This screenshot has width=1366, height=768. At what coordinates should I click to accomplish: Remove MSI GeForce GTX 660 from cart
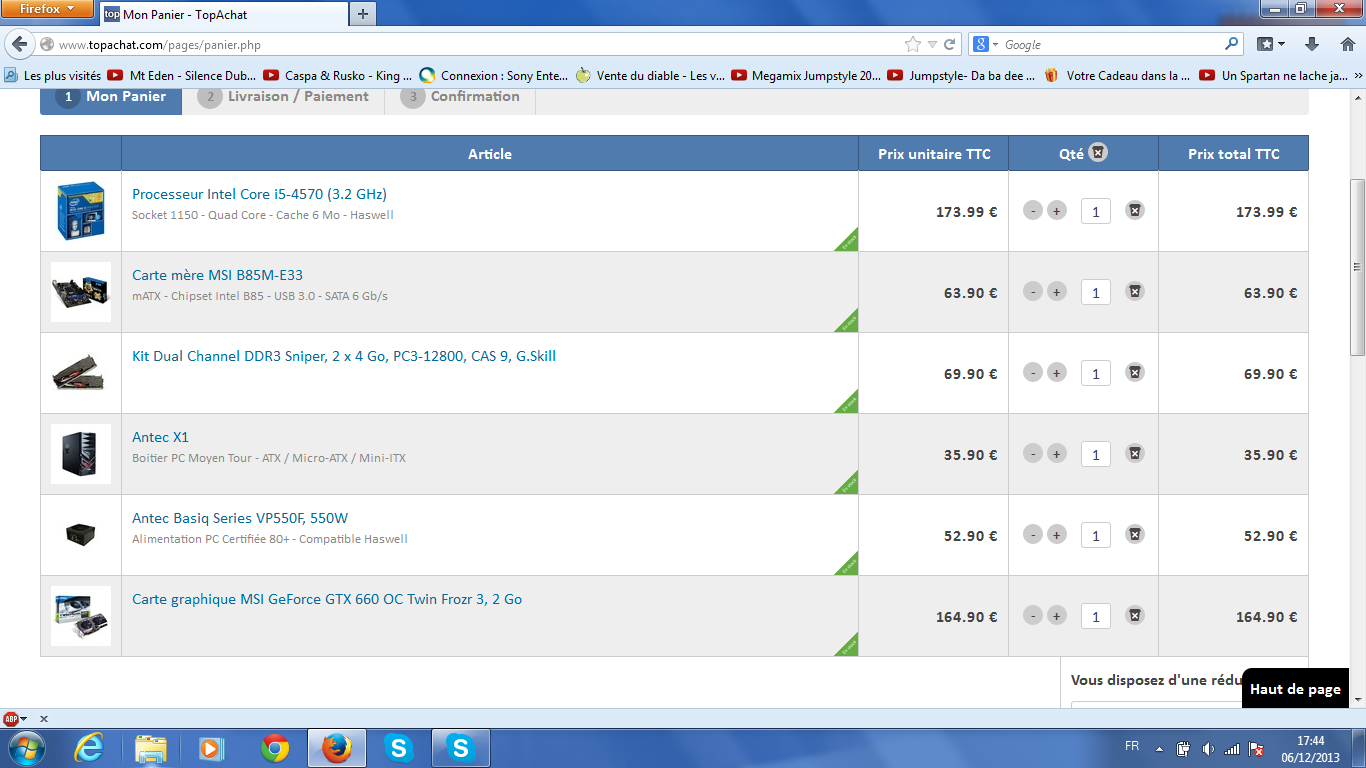point(1134,615)
